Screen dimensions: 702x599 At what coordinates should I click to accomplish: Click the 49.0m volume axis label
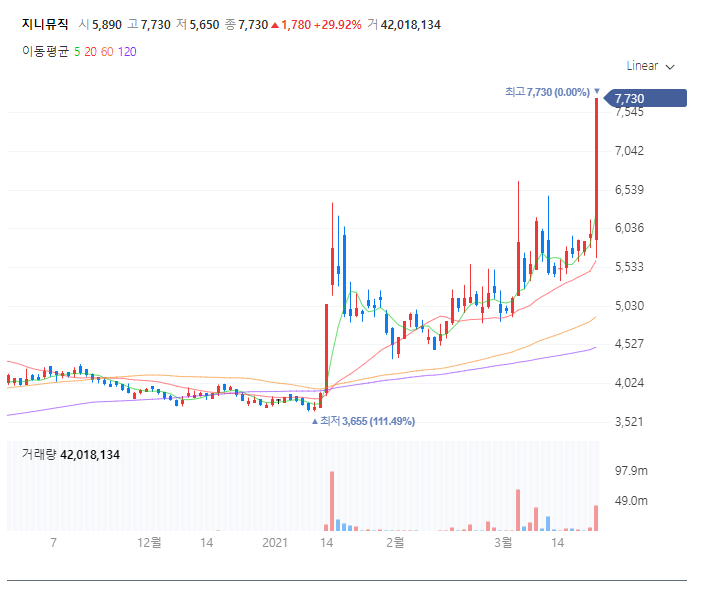pos(631,501)
